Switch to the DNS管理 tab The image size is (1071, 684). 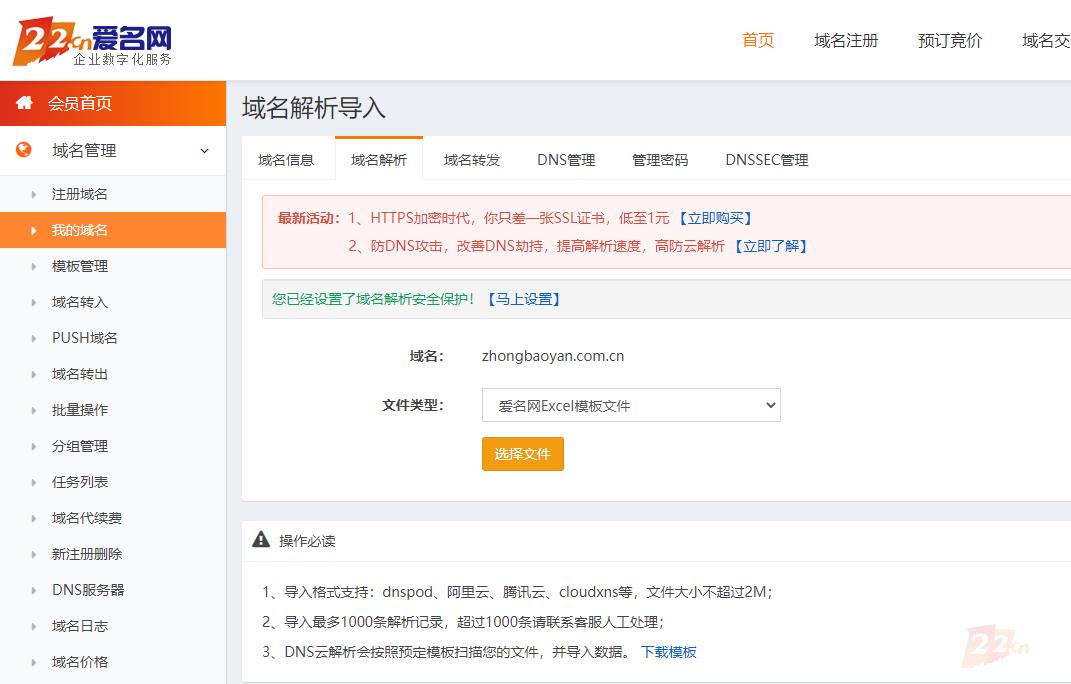pos(566,160)
